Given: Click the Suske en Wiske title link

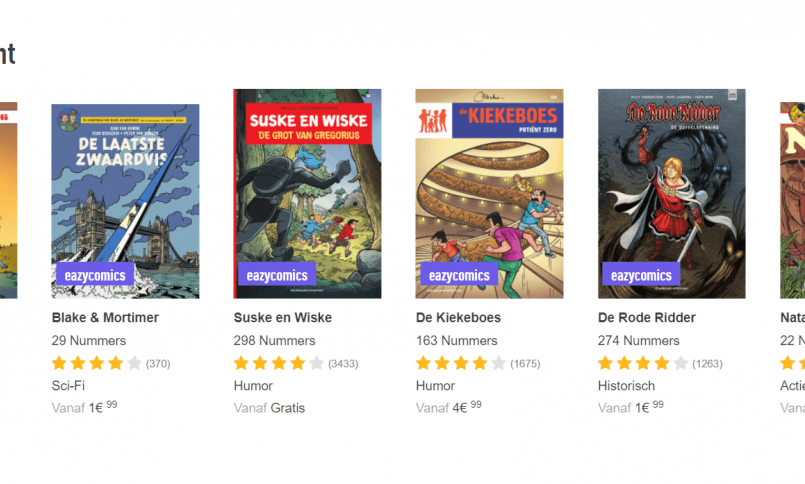Looking at the screenshot, I should click(283, 318).
